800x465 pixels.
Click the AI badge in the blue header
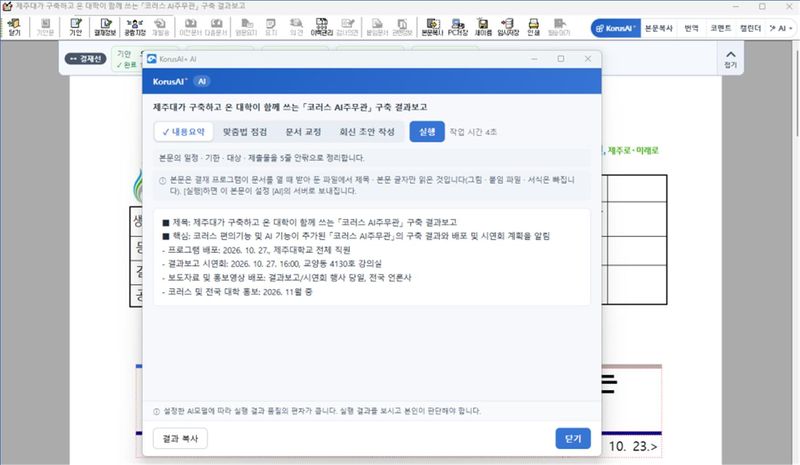202,81
